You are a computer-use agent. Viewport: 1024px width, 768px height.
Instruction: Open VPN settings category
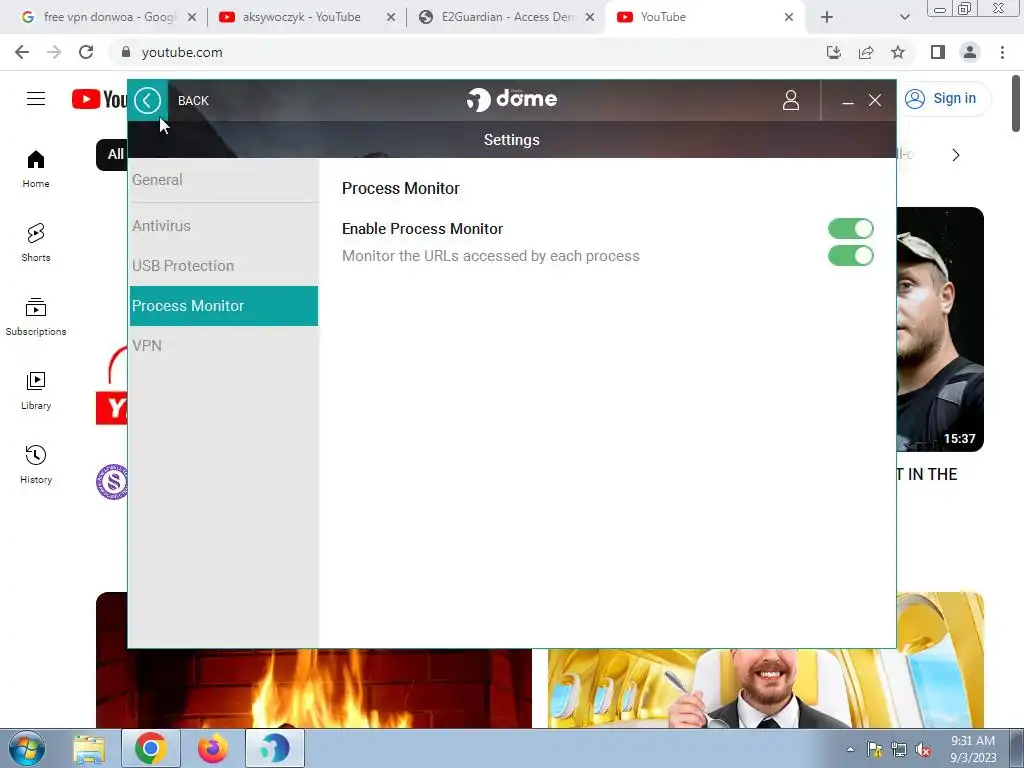[x=224, y=345]
